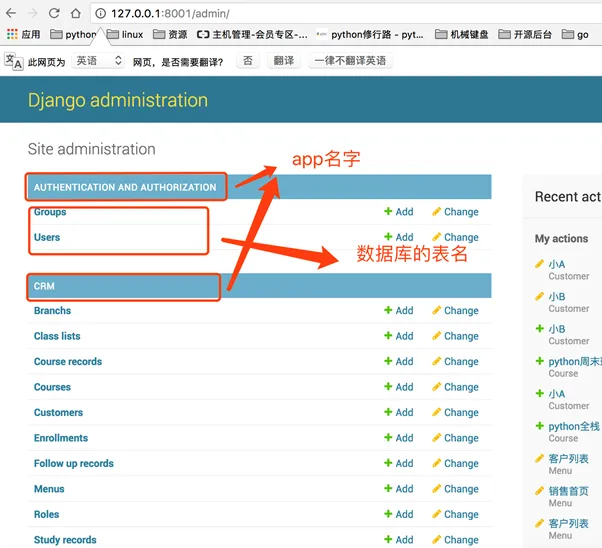Open the Follow up records link
Screen dimensions: 602x548
(x=74, y=463)
